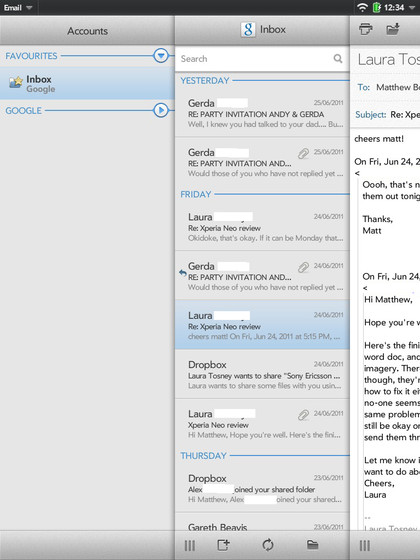Click the date 25/06/2011 on first email
Viewport: 420px width, 560px height.
point(328,103)
